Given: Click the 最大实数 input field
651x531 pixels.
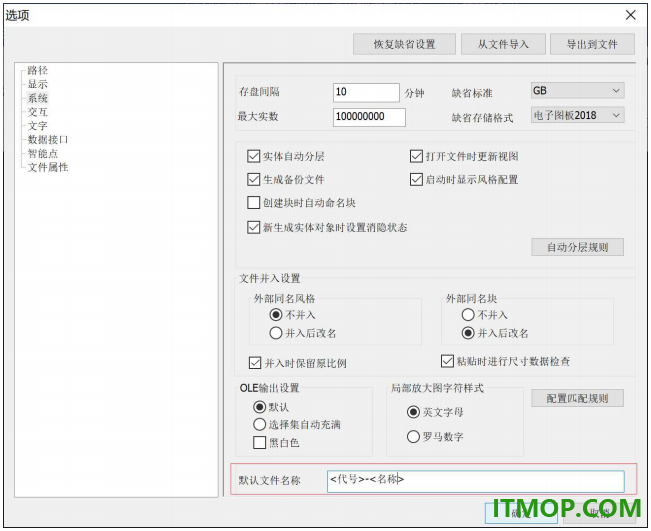Looking at the screenshot, I should click(x=369, y=117).
